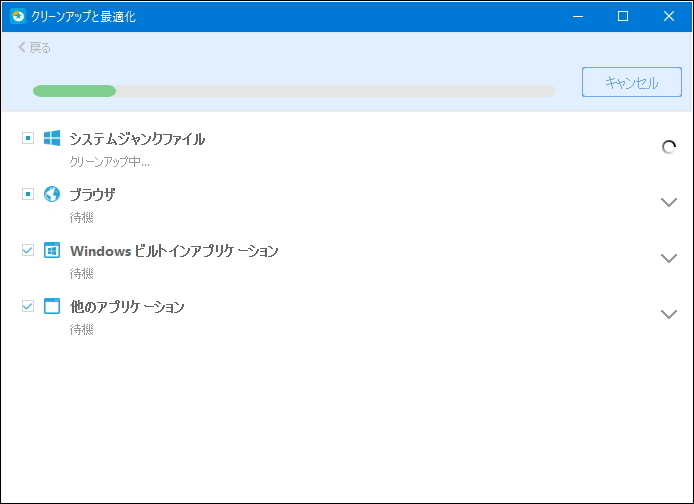Click 待機 status under Windows ビルトインアプリケーション
694x504 pixels.
coord(81,273)
